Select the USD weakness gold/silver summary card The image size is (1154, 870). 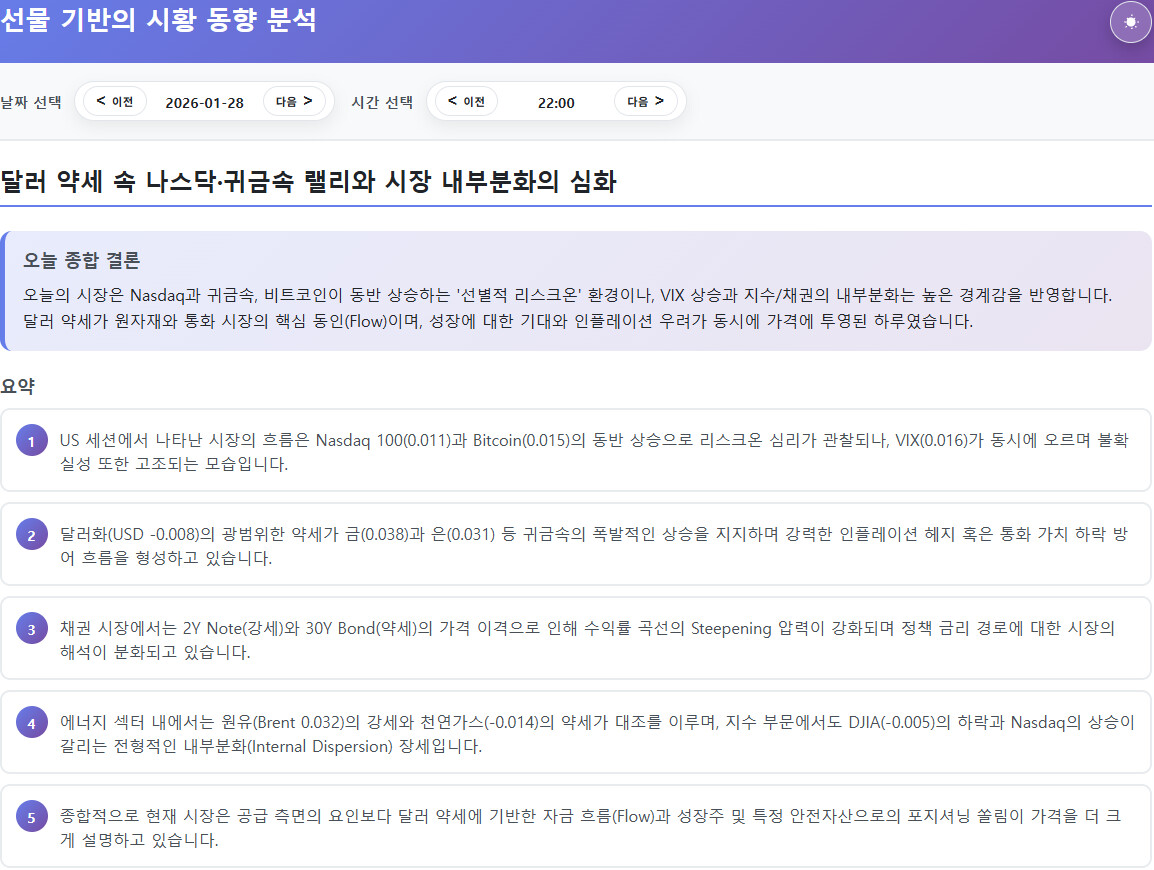click(x=590, y=545)
